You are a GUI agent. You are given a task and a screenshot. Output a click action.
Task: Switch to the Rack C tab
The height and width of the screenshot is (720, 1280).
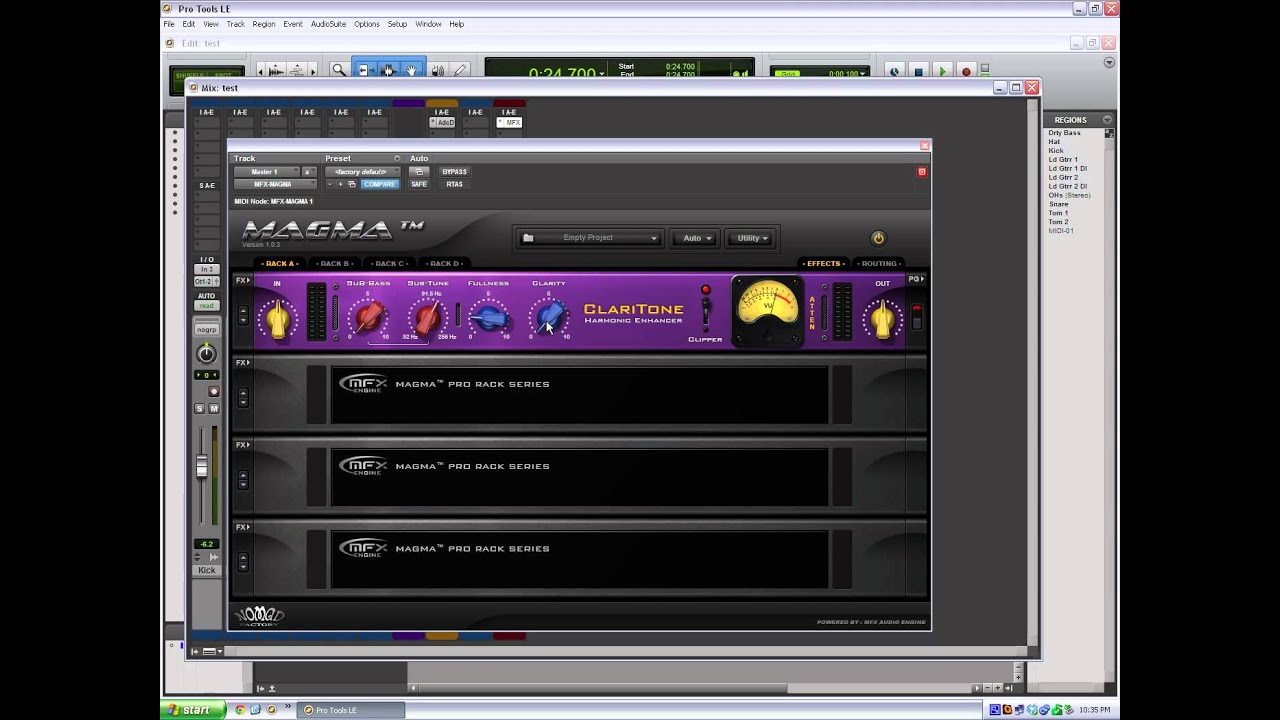point(389,264)
